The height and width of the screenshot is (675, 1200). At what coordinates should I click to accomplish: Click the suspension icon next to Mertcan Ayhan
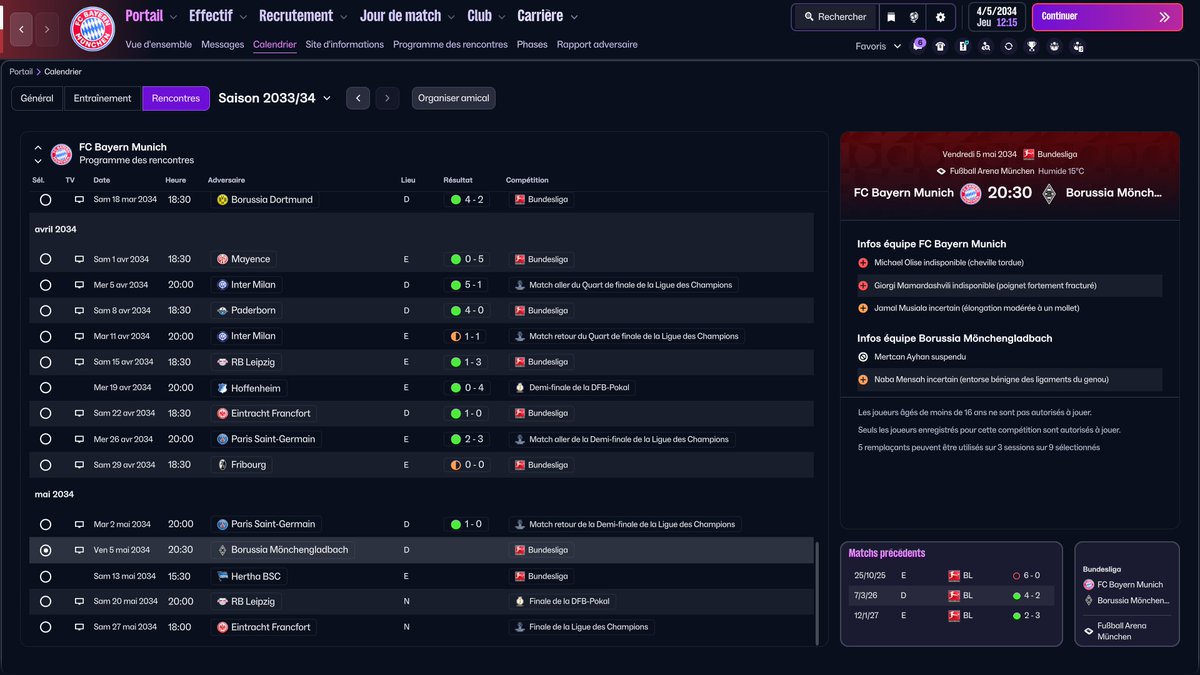point(863,357)
